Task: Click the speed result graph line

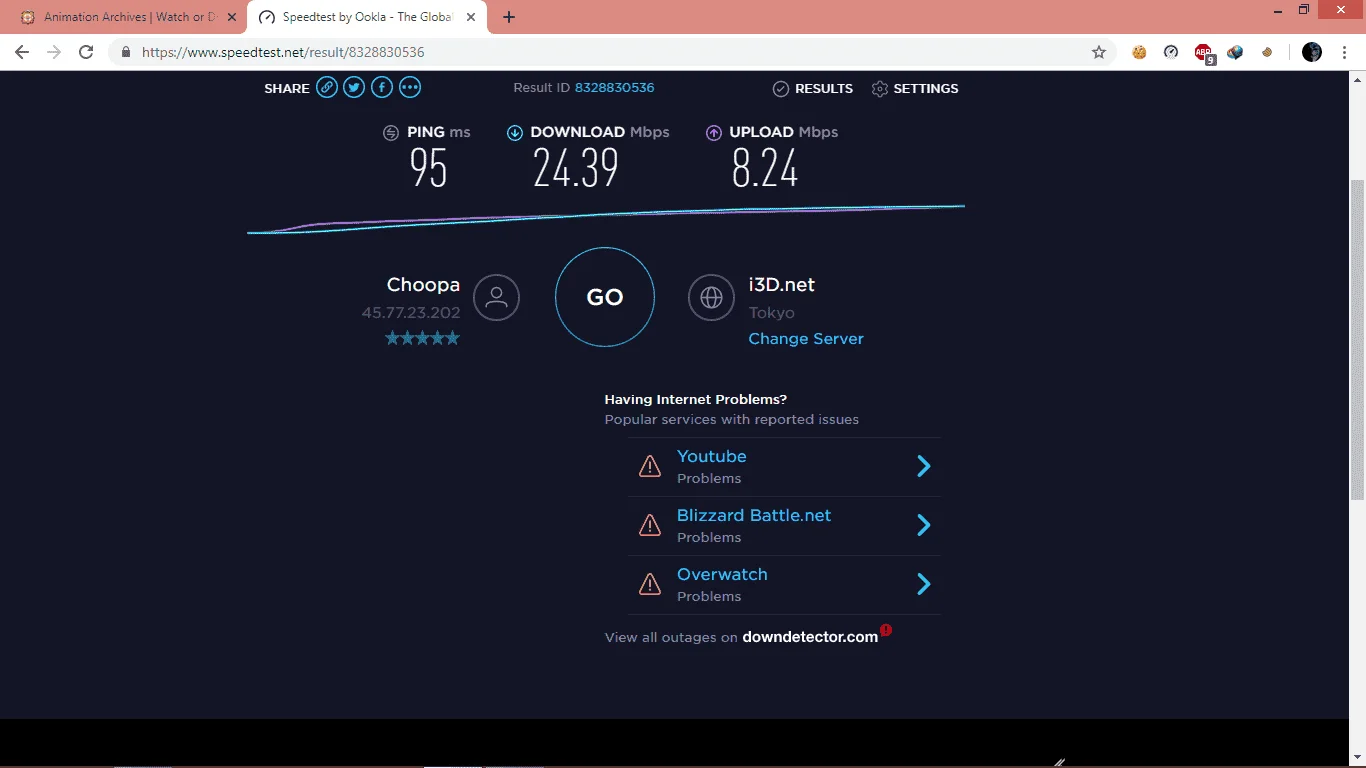Action: [x=606, y=218]
